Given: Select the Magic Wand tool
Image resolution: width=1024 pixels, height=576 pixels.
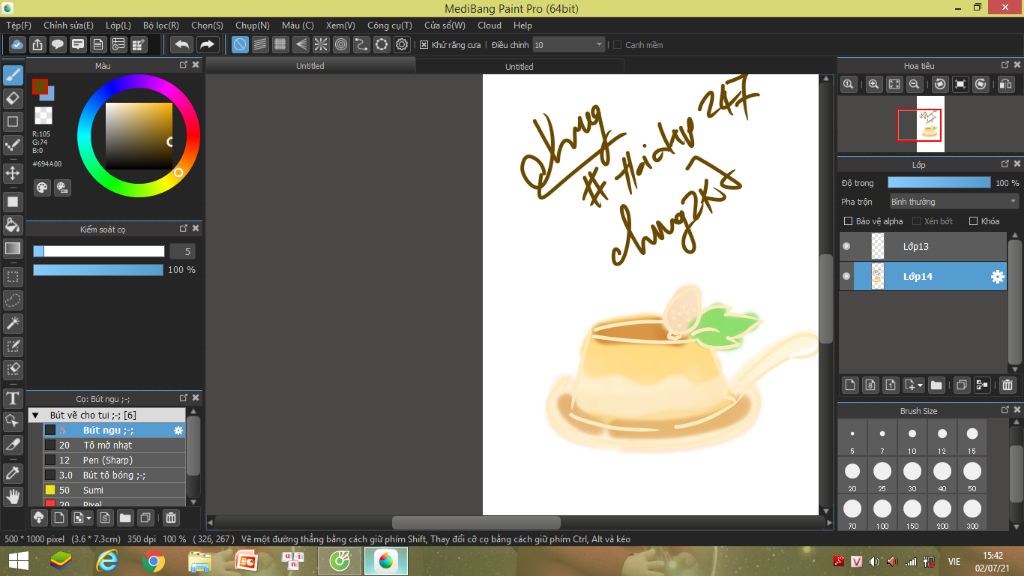Looking at the screenshot, I should [x=13, y=323].
